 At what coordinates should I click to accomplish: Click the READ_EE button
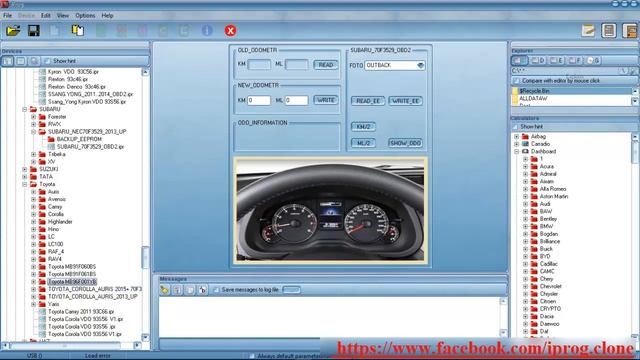[368, 101]
